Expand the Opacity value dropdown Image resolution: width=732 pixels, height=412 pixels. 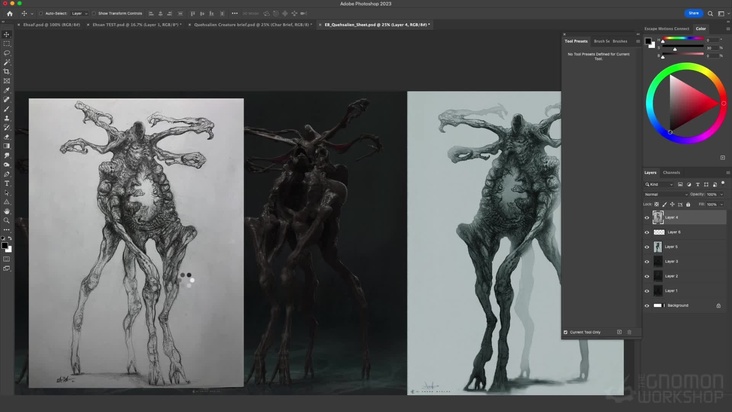[x=724, y=194]
